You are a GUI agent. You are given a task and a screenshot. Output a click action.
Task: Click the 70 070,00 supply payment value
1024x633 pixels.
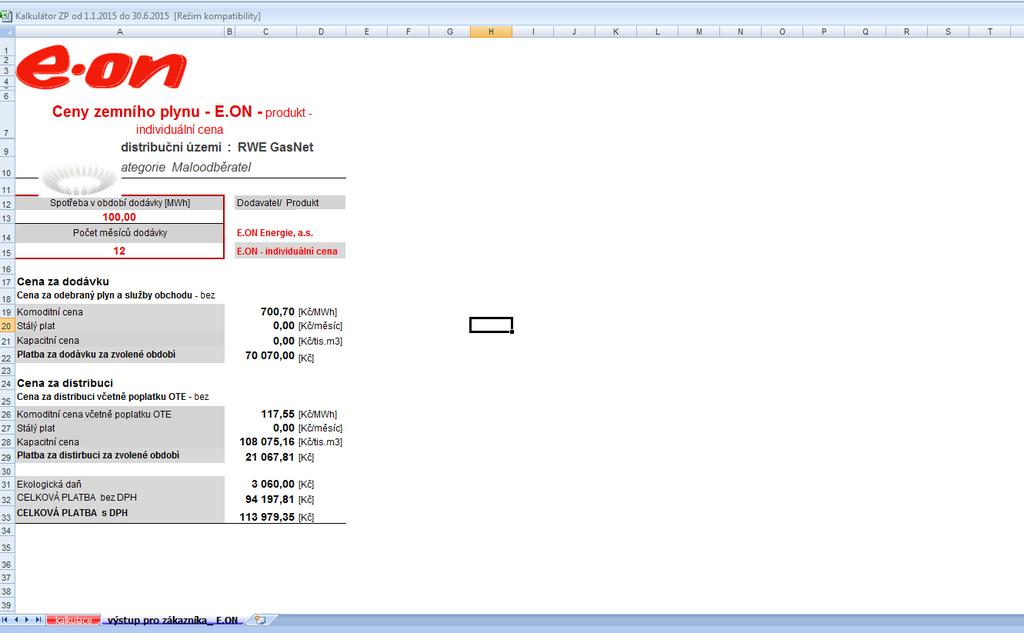(270, 355)
